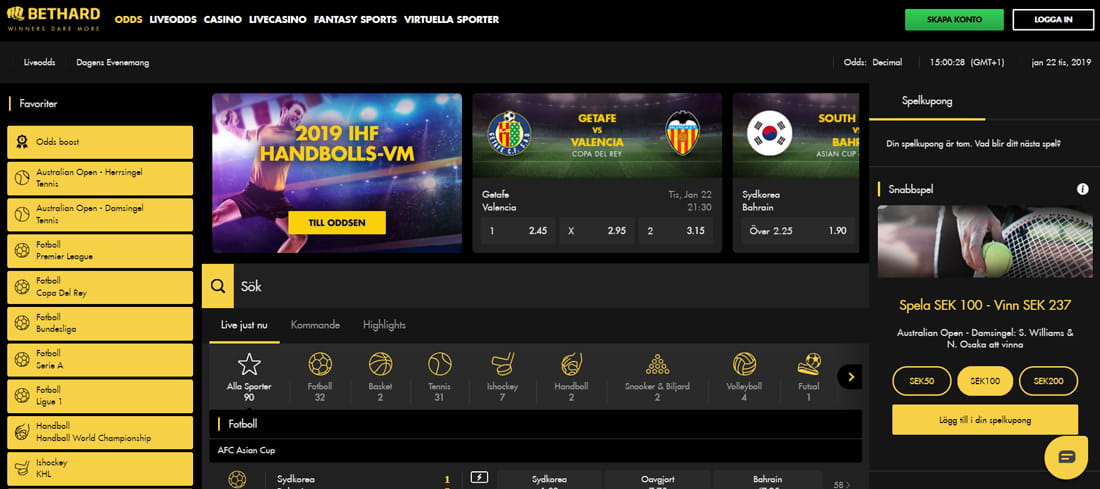Filter live events by Futsal icon
1100x489 pixels.
(809, 364)
